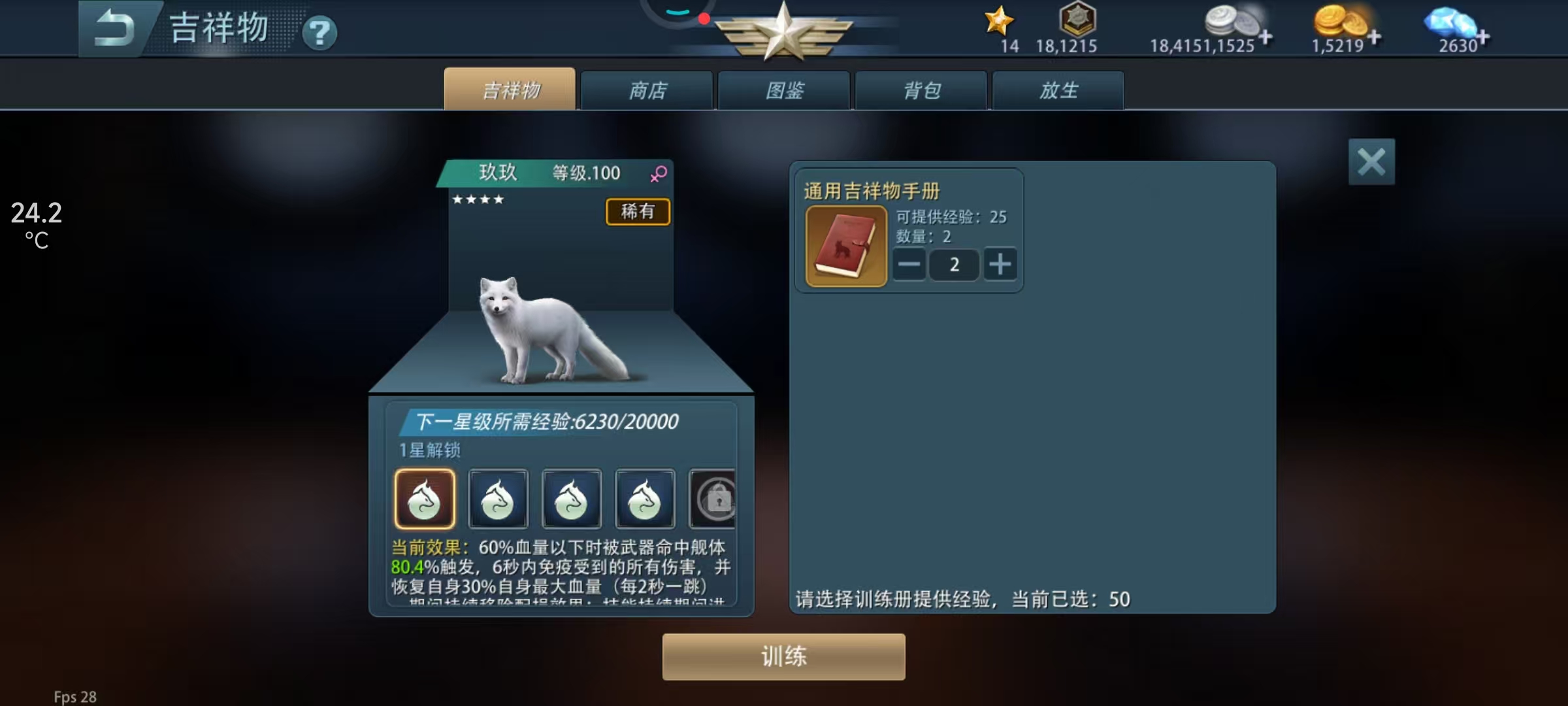Open the 图鉴 tab
Image resolution: width=1568 pixels, height=706 pixels.
point(784,90)
